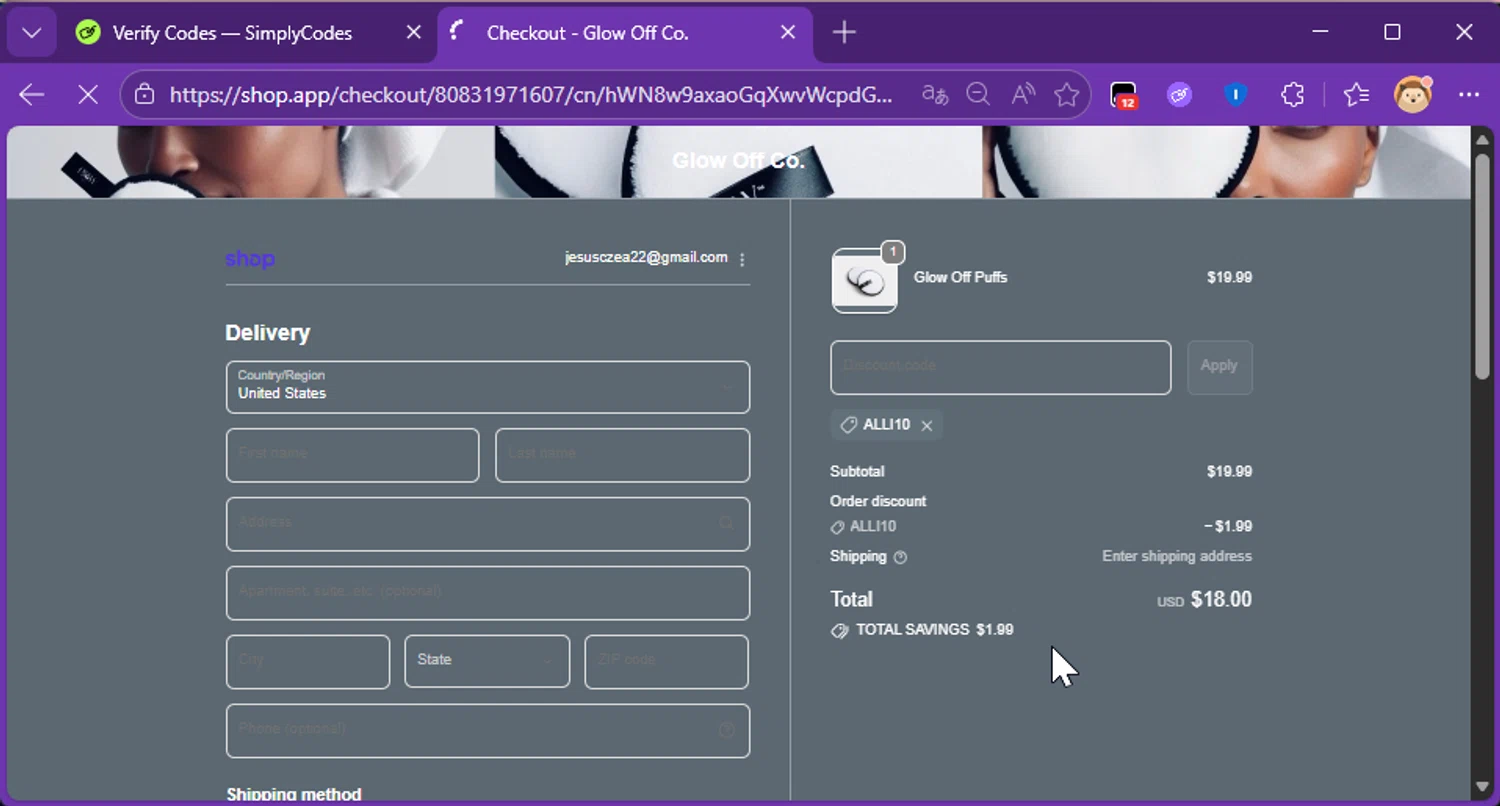Close the Checkout - Glow Off Co. tab
Viewport: 1500px width, 806px height.
click(x=788, y=33)
